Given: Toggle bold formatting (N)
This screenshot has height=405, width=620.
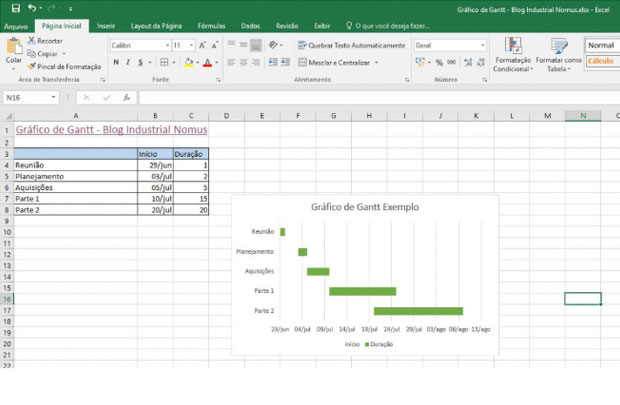Looking at the screenshot, I should point(115,62).
